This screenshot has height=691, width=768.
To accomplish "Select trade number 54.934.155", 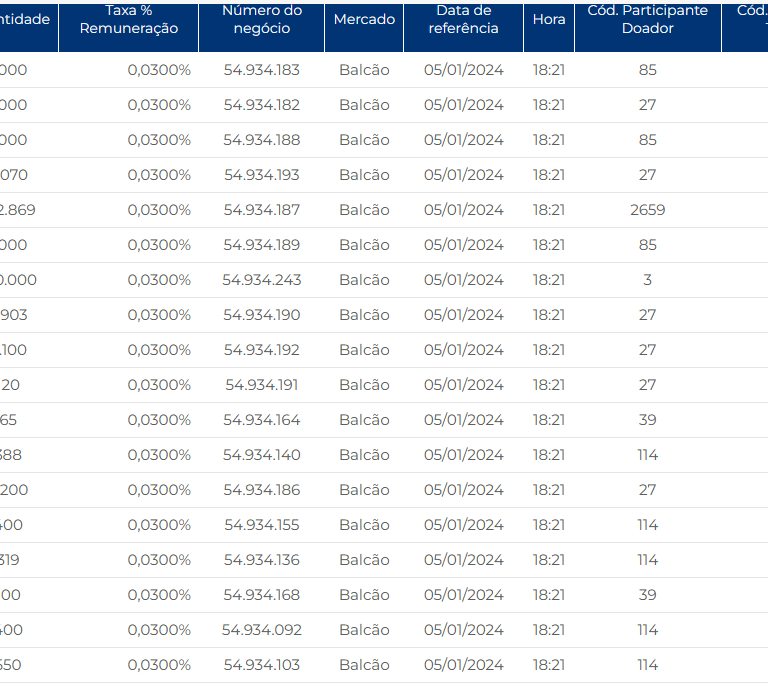I will pos(262,525).
